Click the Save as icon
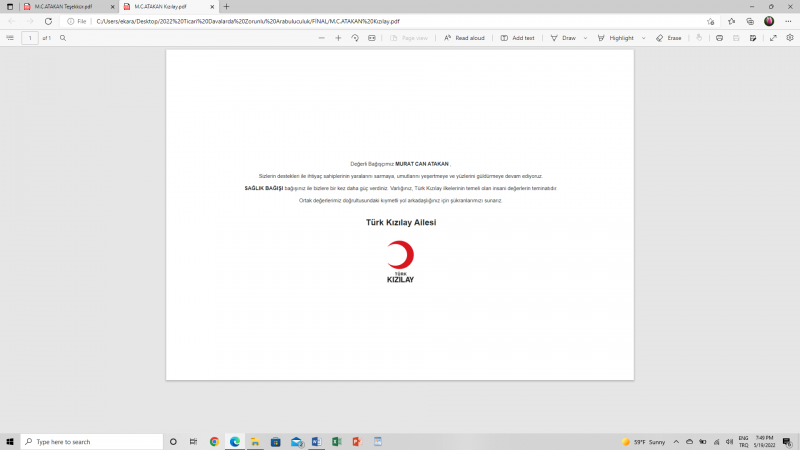This screenshot has width=800, height=450. pos(753,38)
